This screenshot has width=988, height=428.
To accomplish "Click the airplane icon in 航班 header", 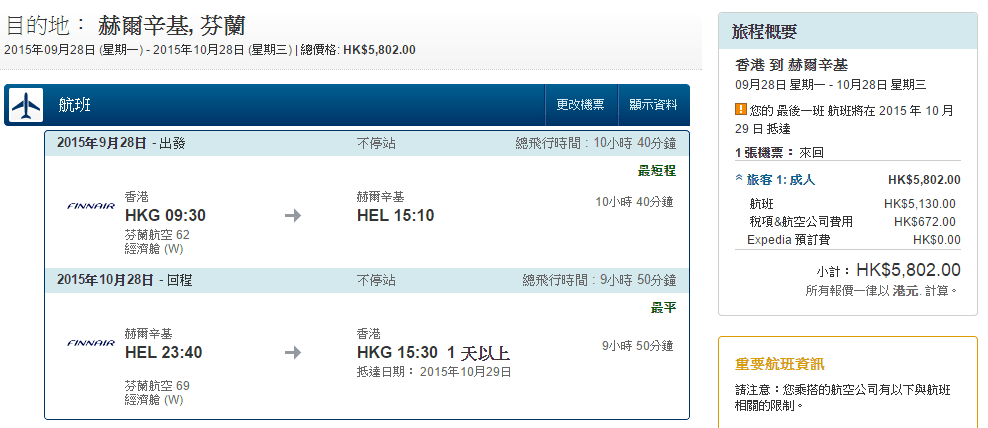I will [x=27, y=105].
